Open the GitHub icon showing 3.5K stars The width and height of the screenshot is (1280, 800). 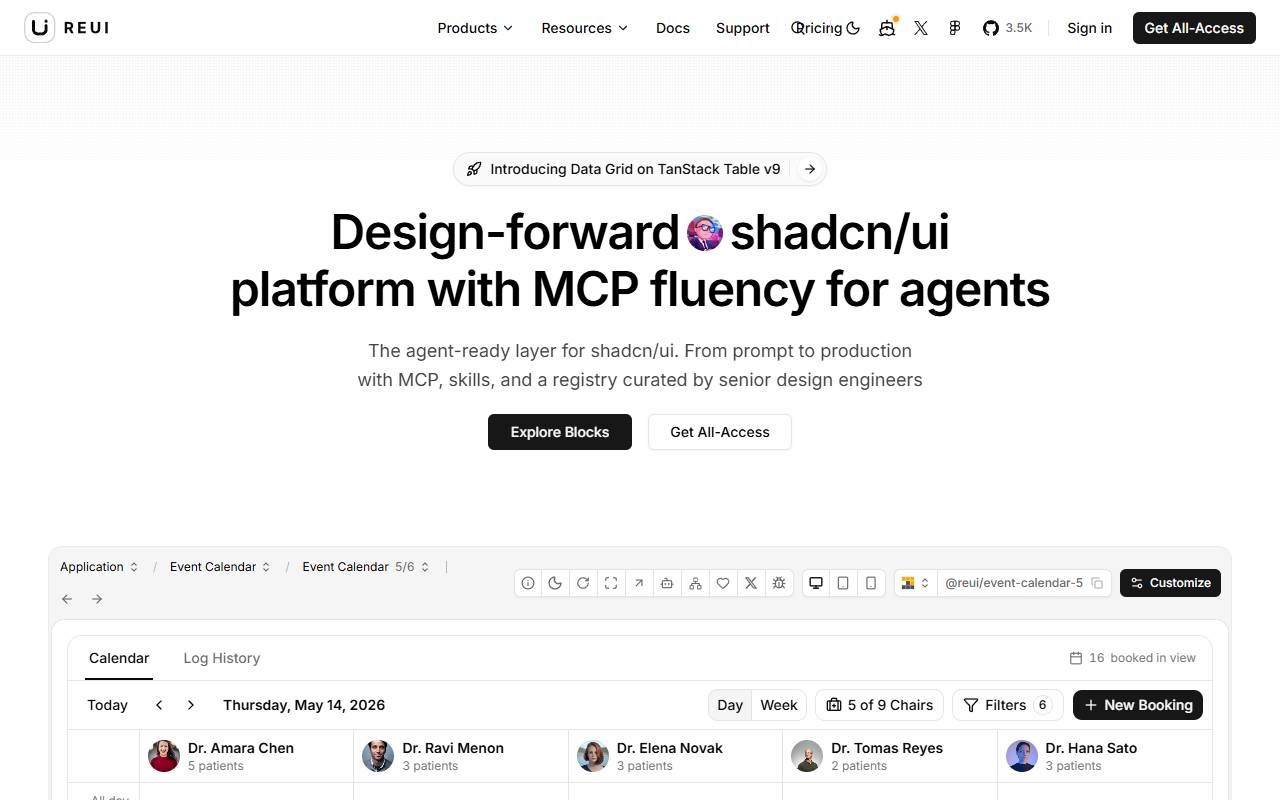(1007, 28)
